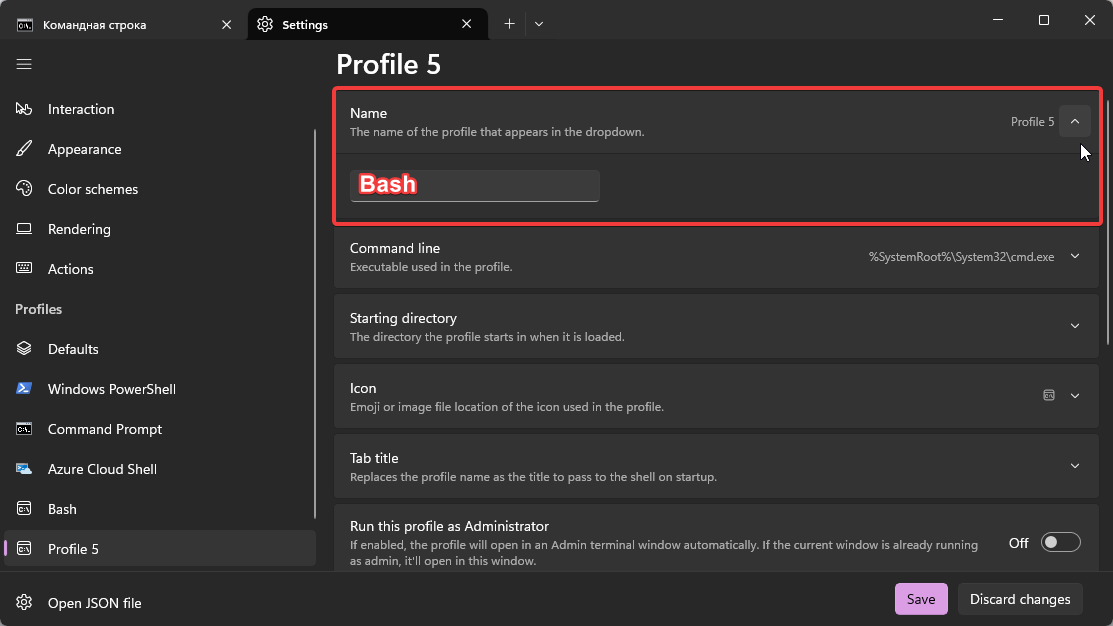
Task: Collapse the Name setting section
Action: [1075, 122]
